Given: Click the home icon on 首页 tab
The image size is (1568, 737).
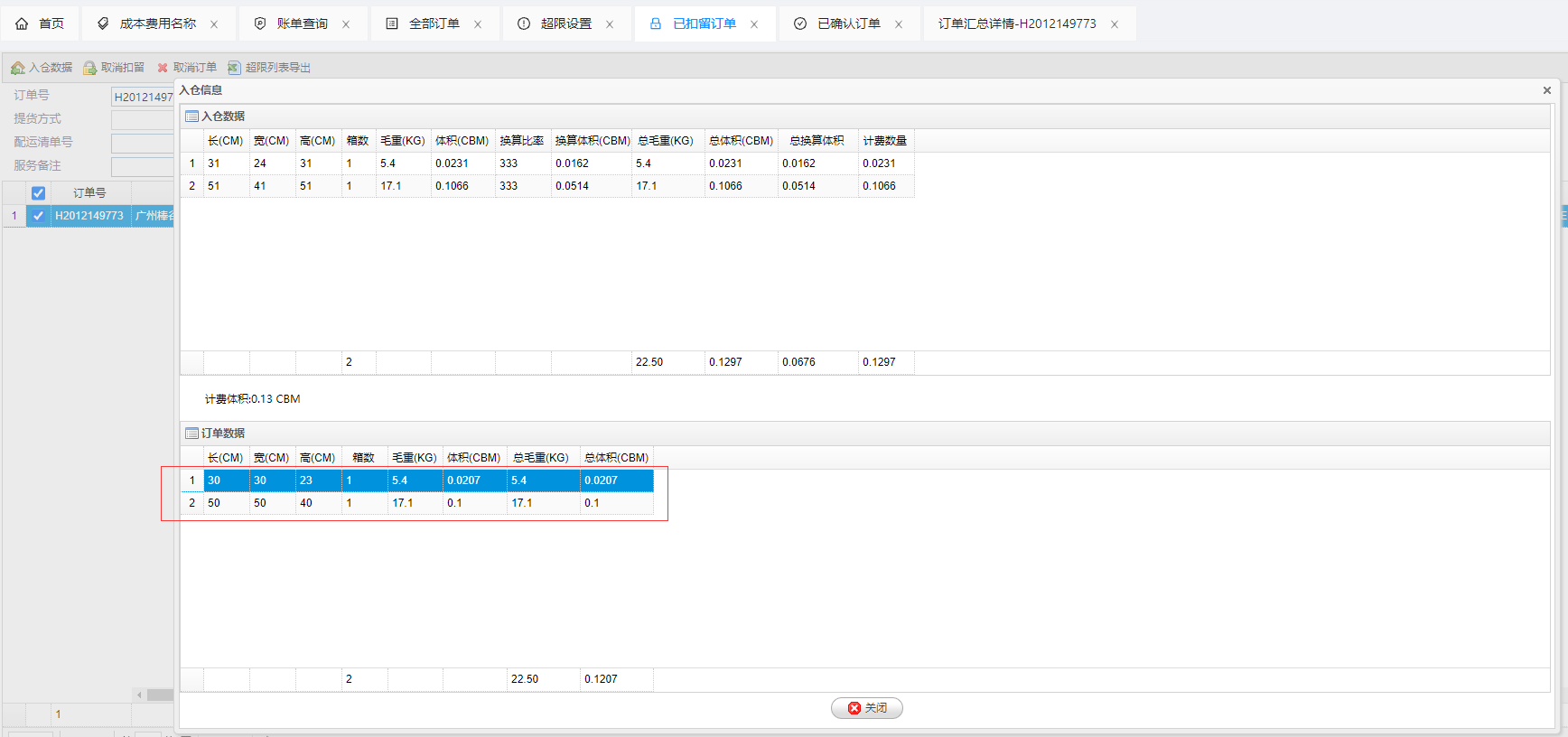Looking at the screenshot, I should click(23, 23).
